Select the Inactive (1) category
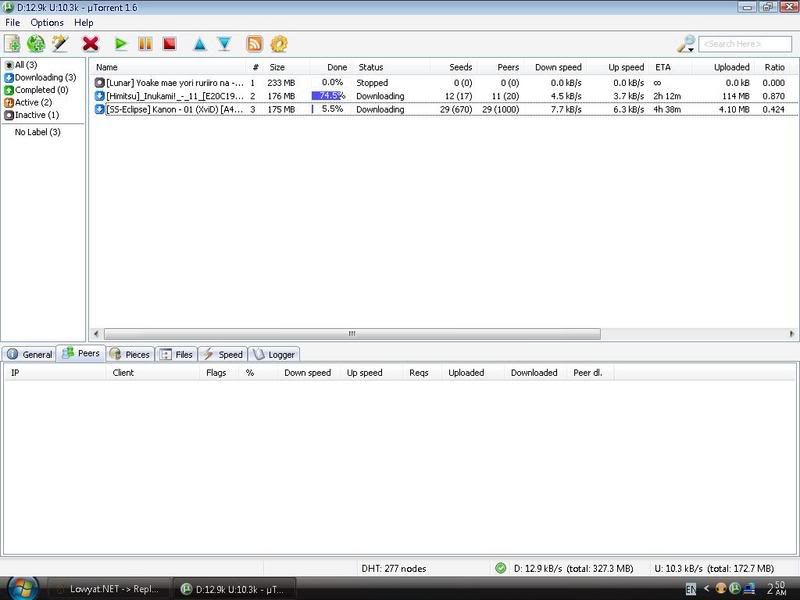Viewport: 800px width, 600px height. tap(32, 115)
